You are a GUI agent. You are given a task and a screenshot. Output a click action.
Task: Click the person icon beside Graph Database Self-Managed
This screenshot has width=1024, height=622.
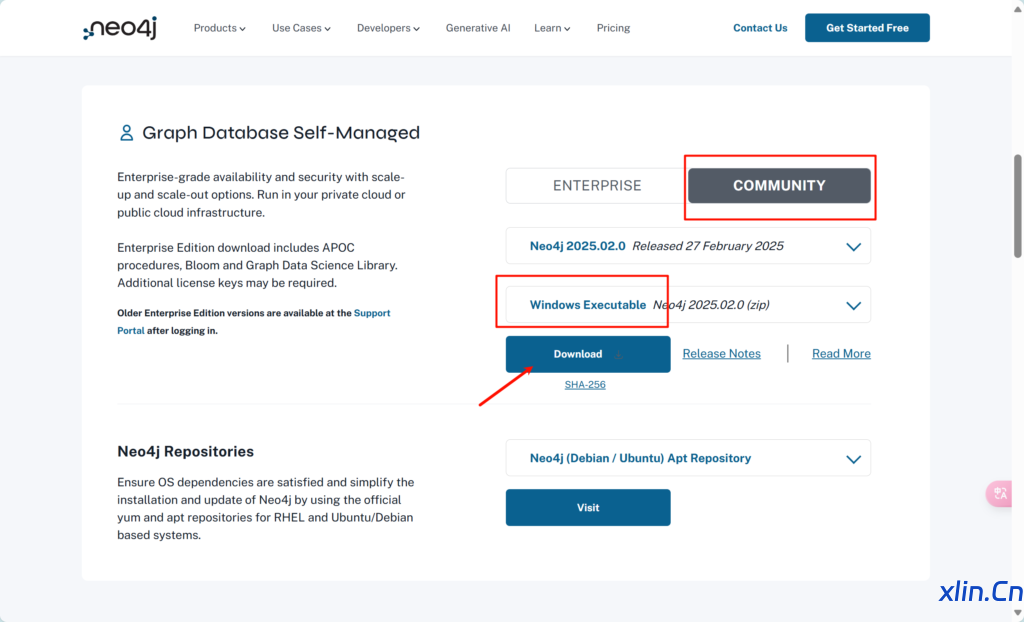click(x=126, y=133)
